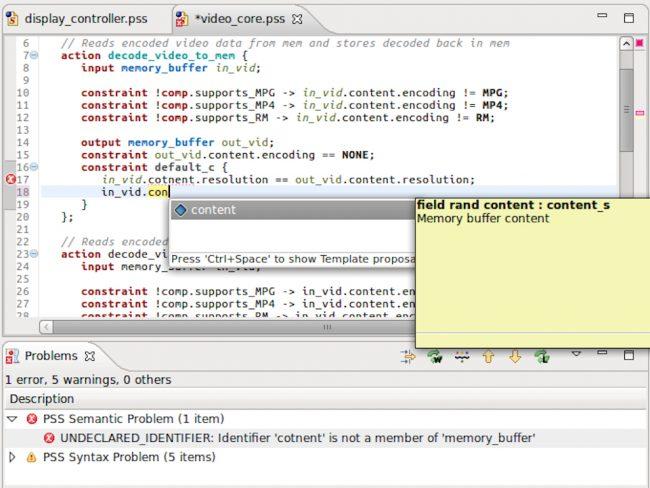Click the green refresh W icon

(x=435, y=357)
